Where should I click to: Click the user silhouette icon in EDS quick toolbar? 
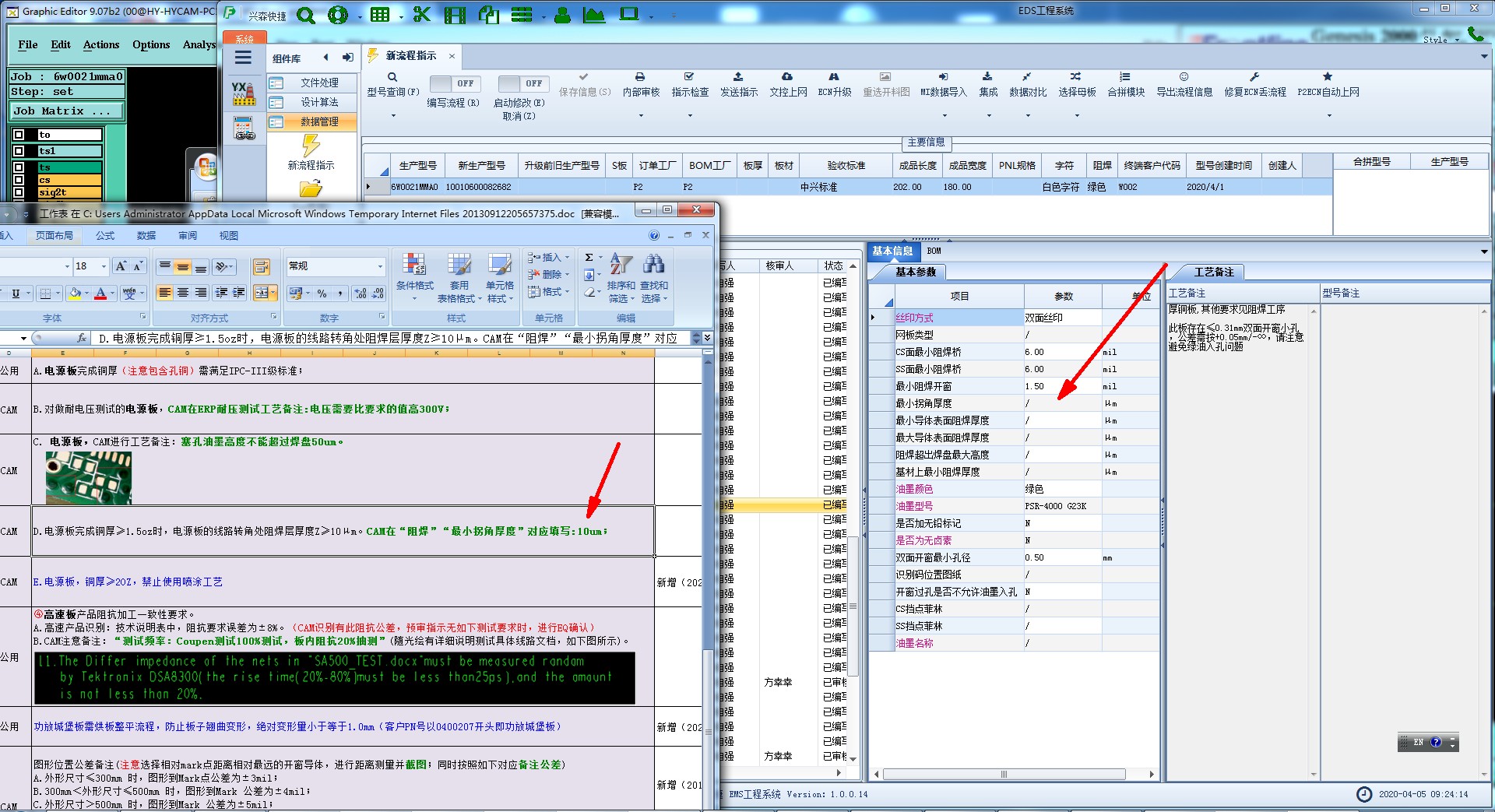(x=562, y=15)
